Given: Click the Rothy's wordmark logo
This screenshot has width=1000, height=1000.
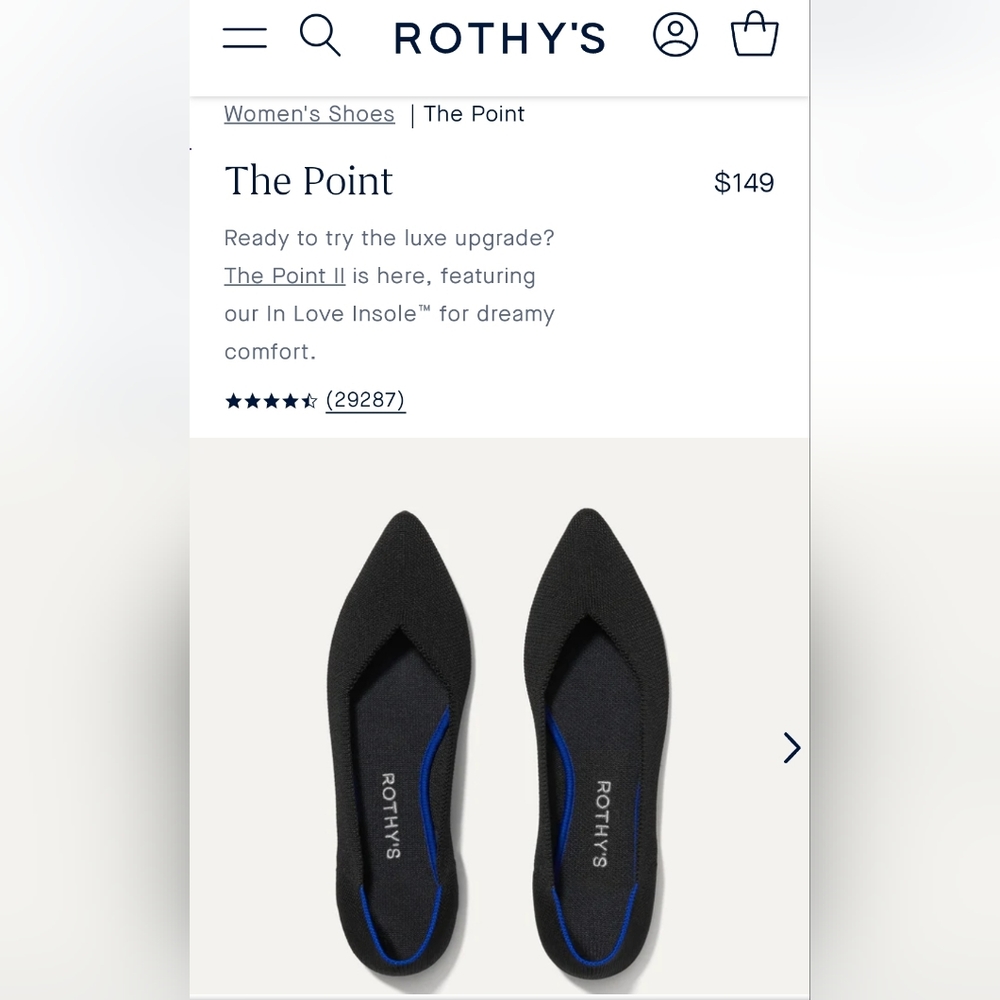Looking at the screenshot, I should click(x=500, y=38).
